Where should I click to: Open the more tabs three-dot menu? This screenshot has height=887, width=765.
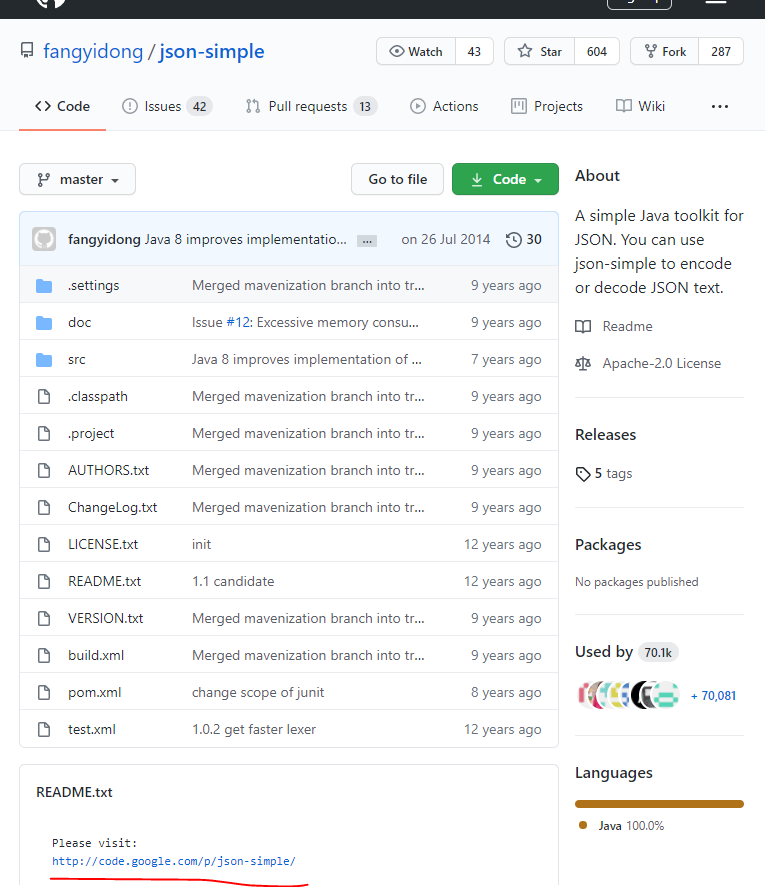pyautogui.click(x=720, y=106)
